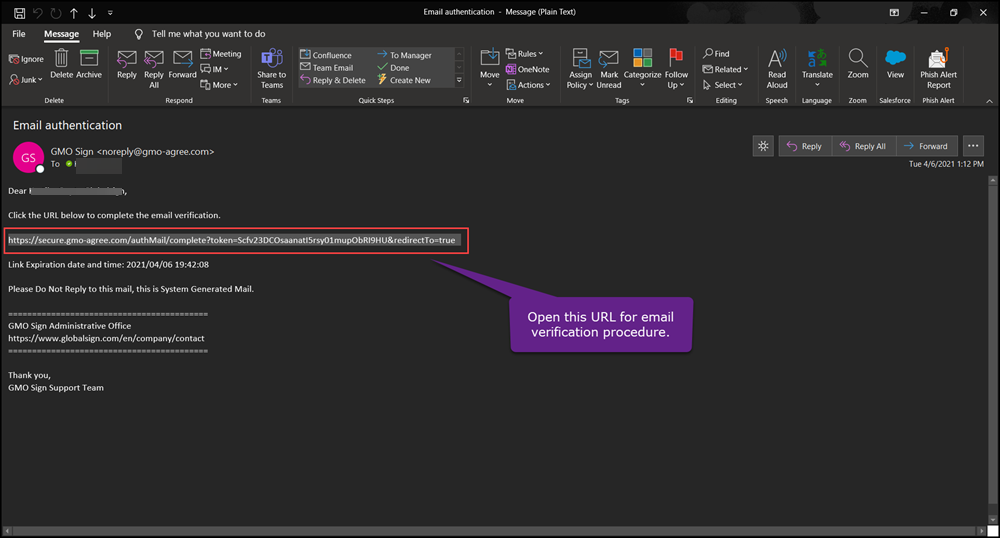Open the secure.gmo-agree.com verification URL

coord(232,240)
